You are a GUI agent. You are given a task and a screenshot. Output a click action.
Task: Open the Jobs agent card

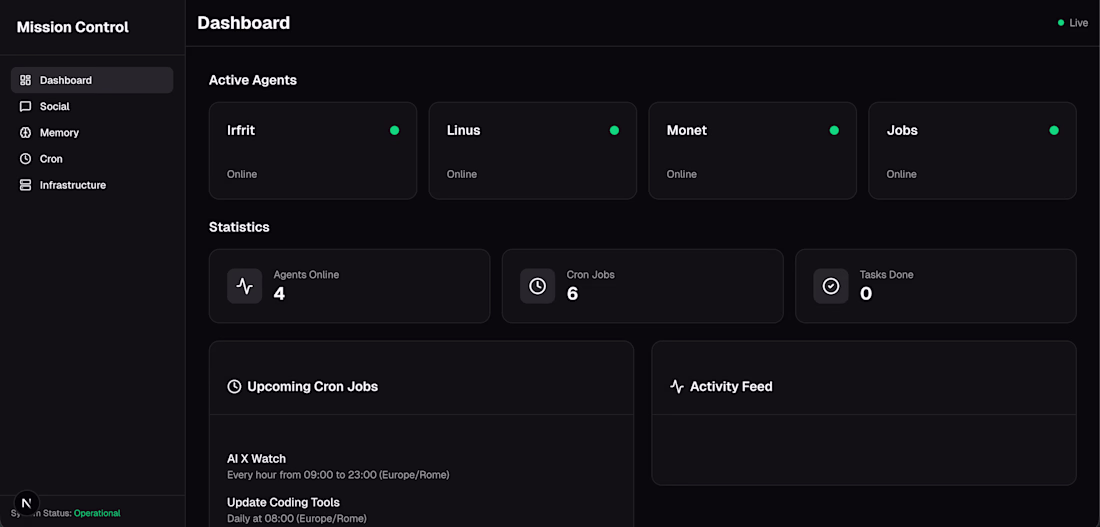972,150
